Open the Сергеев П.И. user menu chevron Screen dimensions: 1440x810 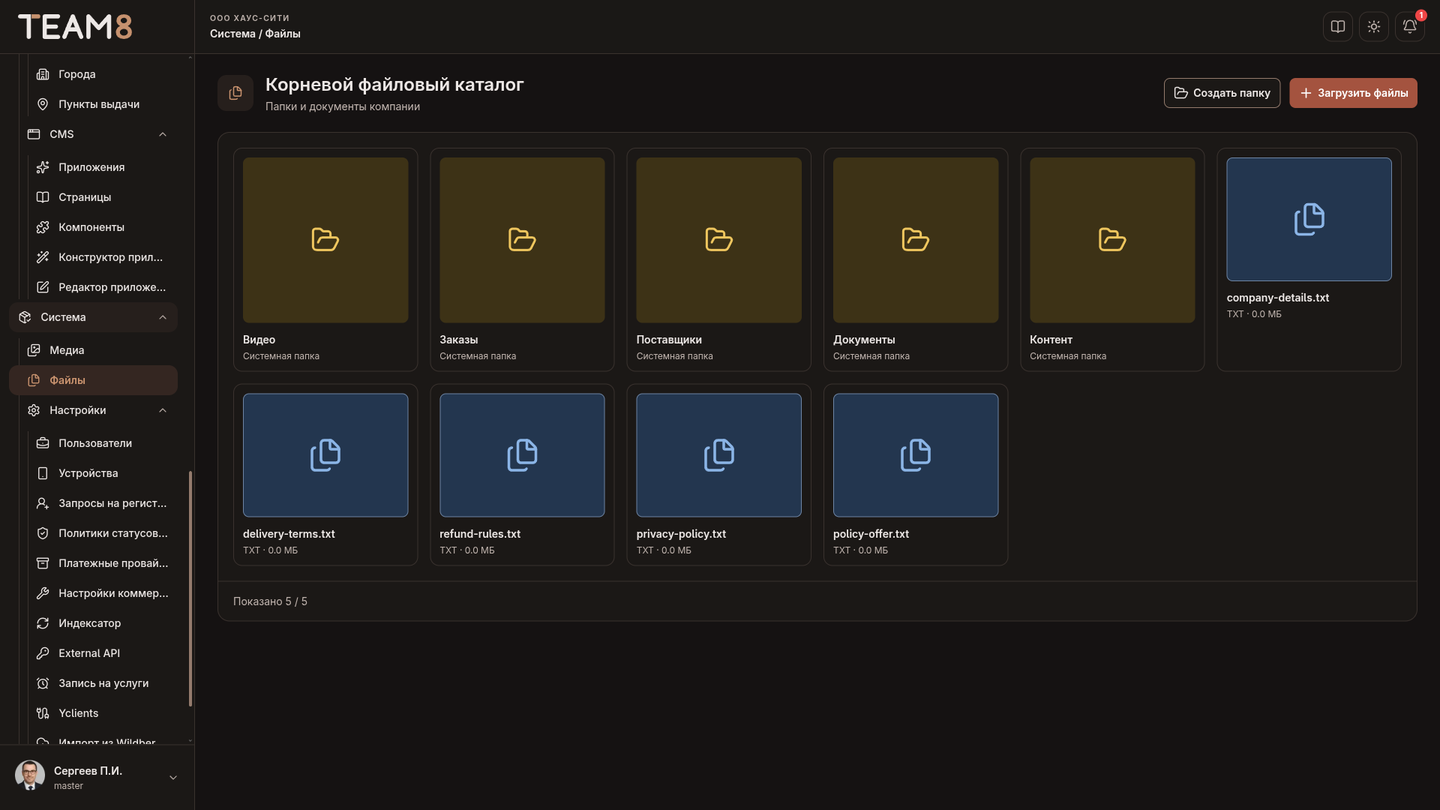173,777
